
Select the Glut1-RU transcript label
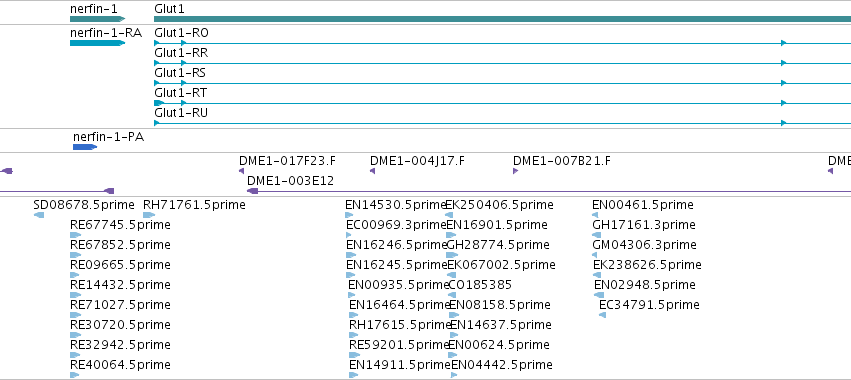tap(181, 113)
